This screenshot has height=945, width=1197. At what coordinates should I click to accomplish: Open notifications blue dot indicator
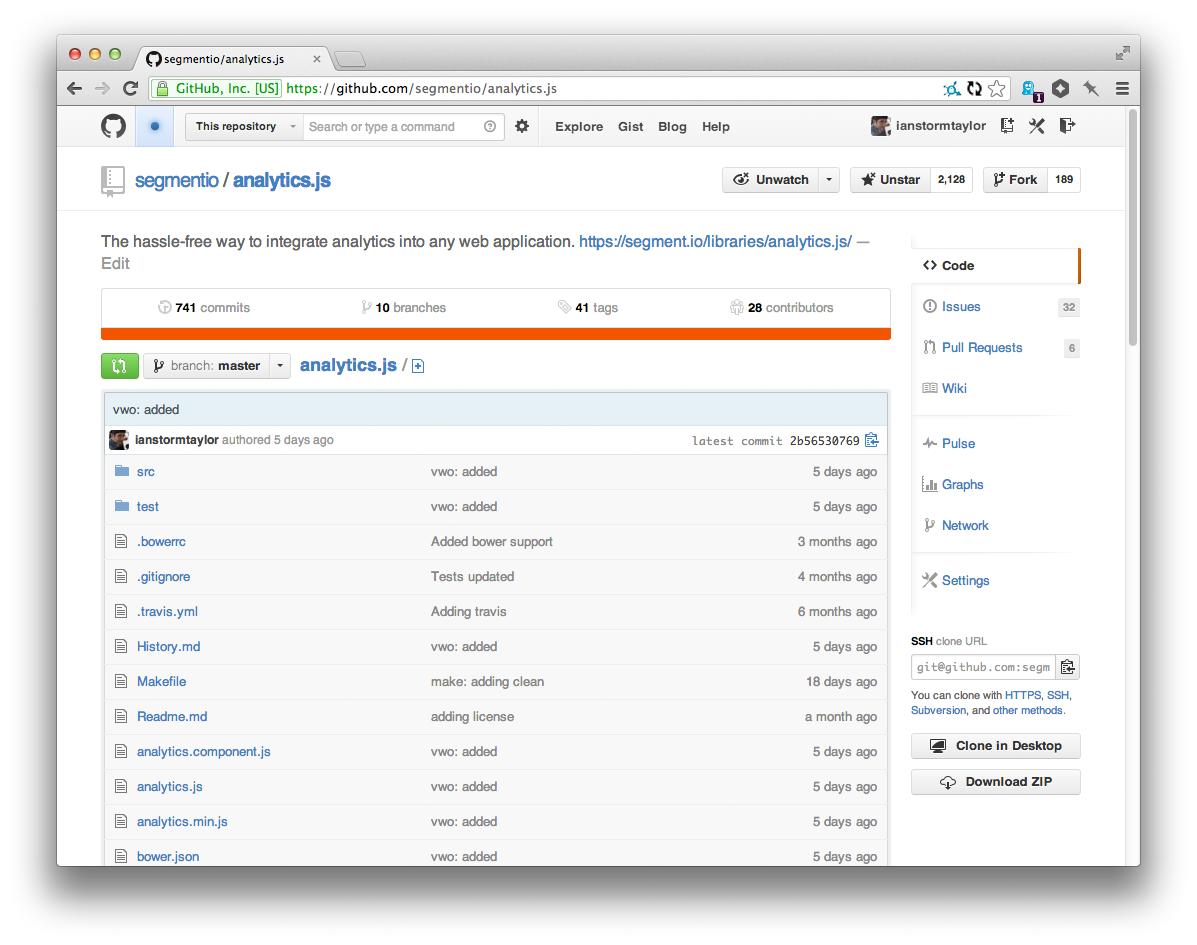(x=155, y=127)
